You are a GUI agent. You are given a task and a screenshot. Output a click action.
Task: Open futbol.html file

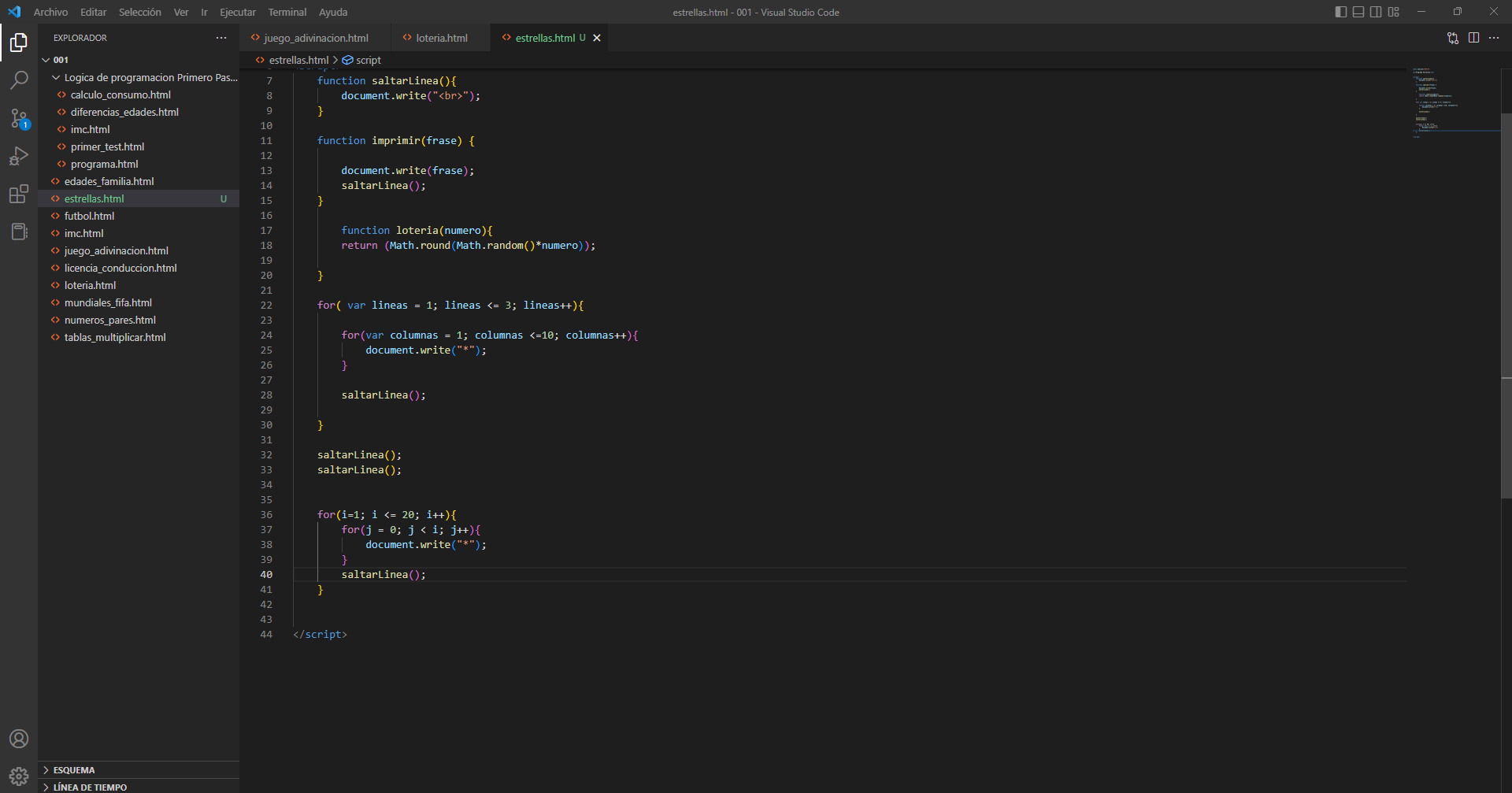[x=139, y=216]
